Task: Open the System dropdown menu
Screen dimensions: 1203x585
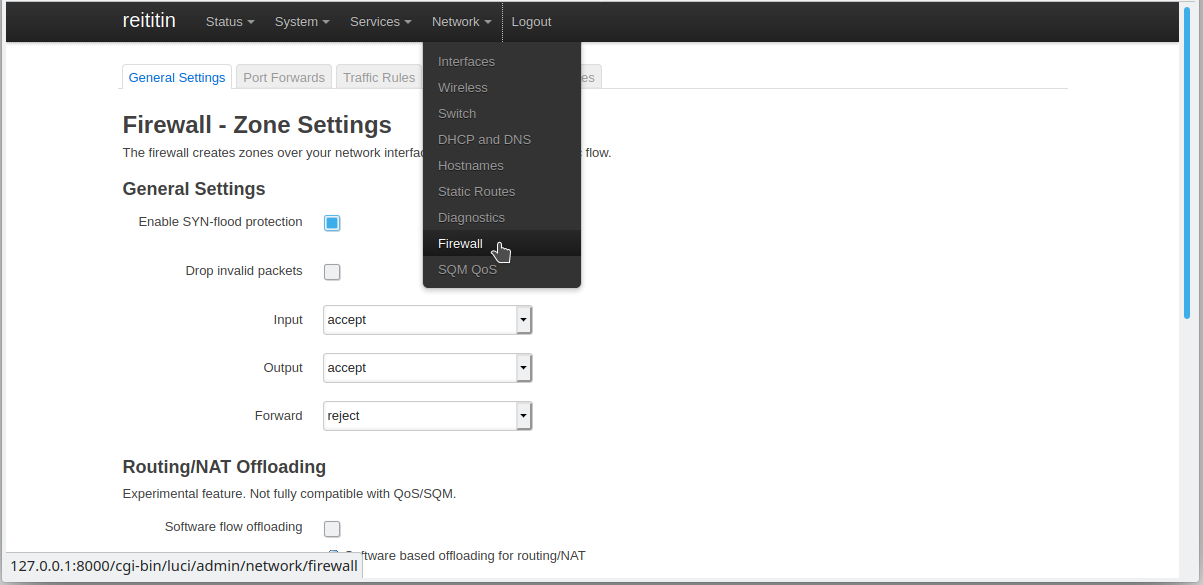Action: pos(302,22)
